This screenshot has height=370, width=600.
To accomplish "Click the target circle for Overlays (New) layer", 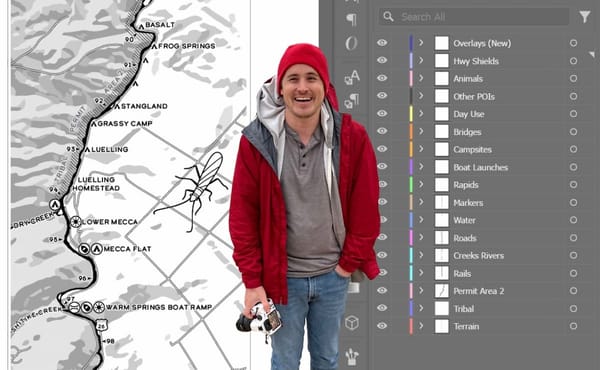I will click(x=573, y=43).
